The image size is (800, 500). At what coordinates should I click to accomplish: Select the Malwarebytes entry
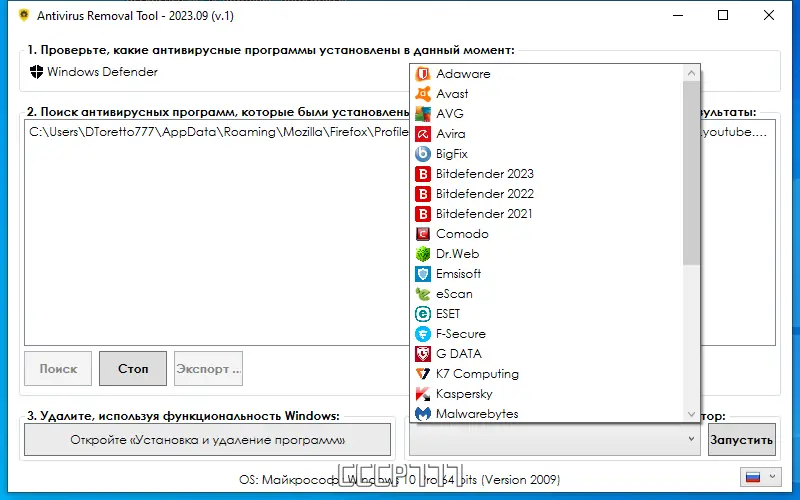coord(547,413)
